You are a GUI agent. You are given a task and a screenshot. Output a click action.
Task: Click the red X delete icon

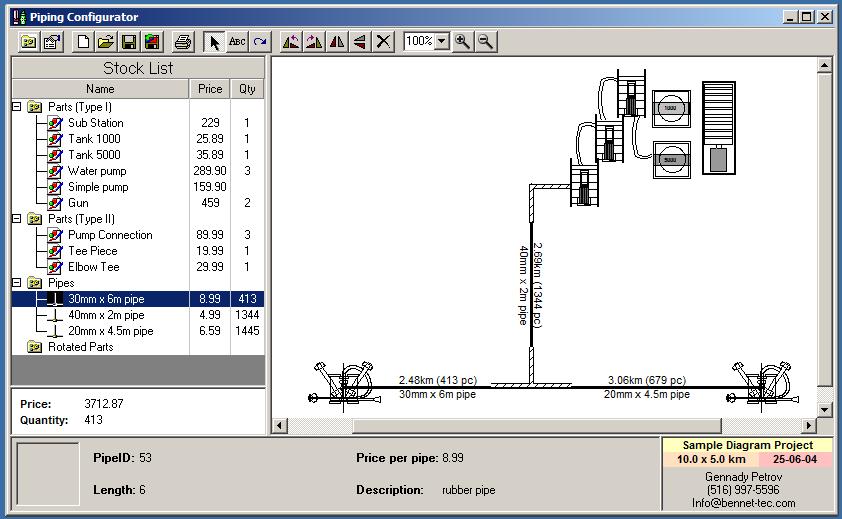pos(384,41)
